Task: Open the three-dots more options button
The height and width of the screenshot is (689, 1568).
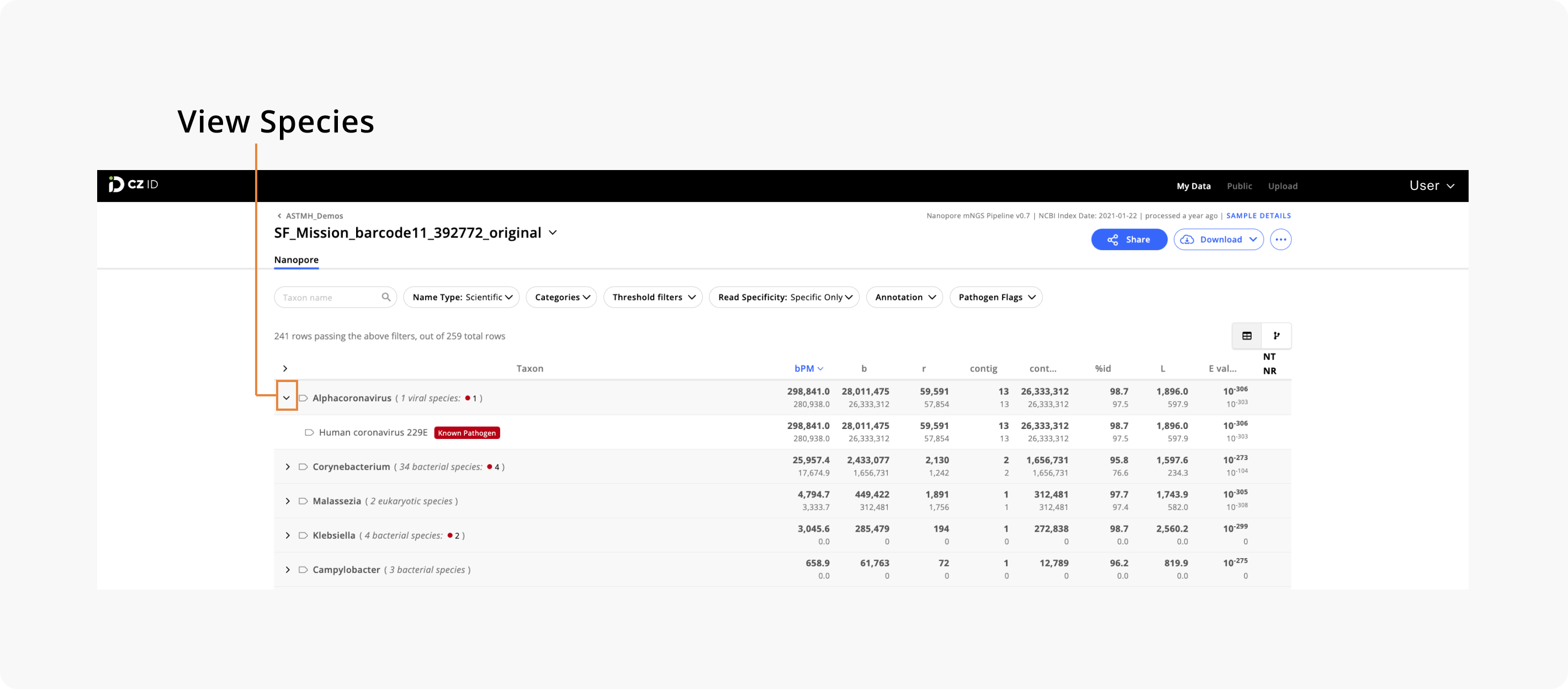Action: point(1281,239)
